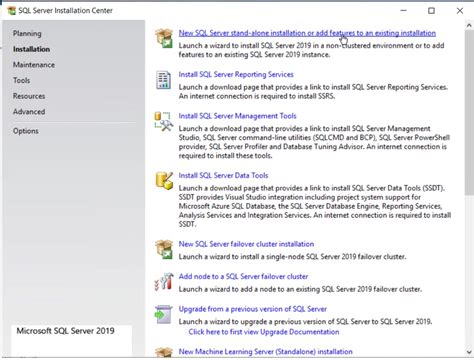The image size is (474, 360).
Task: Click text 'Launch a wizard to add a node to an existing SQL Server 2019 failover cluster.'
Action: coord(300,289)
